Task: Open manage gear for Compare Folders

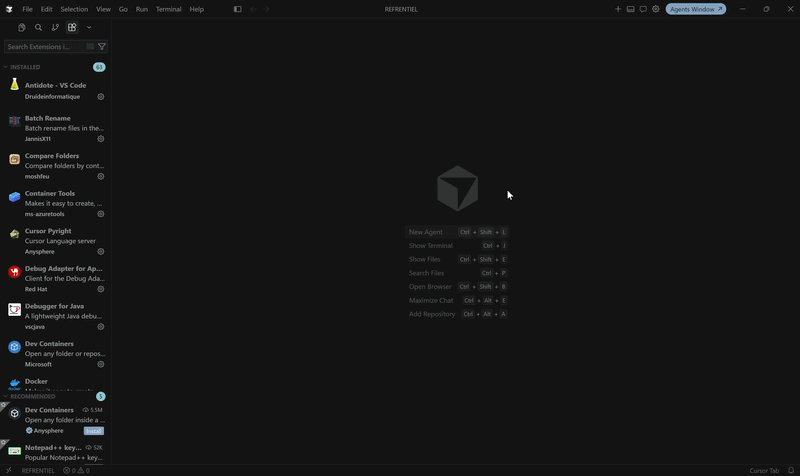Action: click(101, 177)
